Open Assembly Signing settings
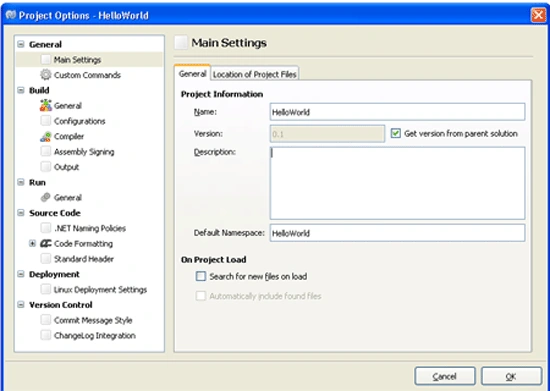This screenshot has height=391, width=550. click(84, 151)
